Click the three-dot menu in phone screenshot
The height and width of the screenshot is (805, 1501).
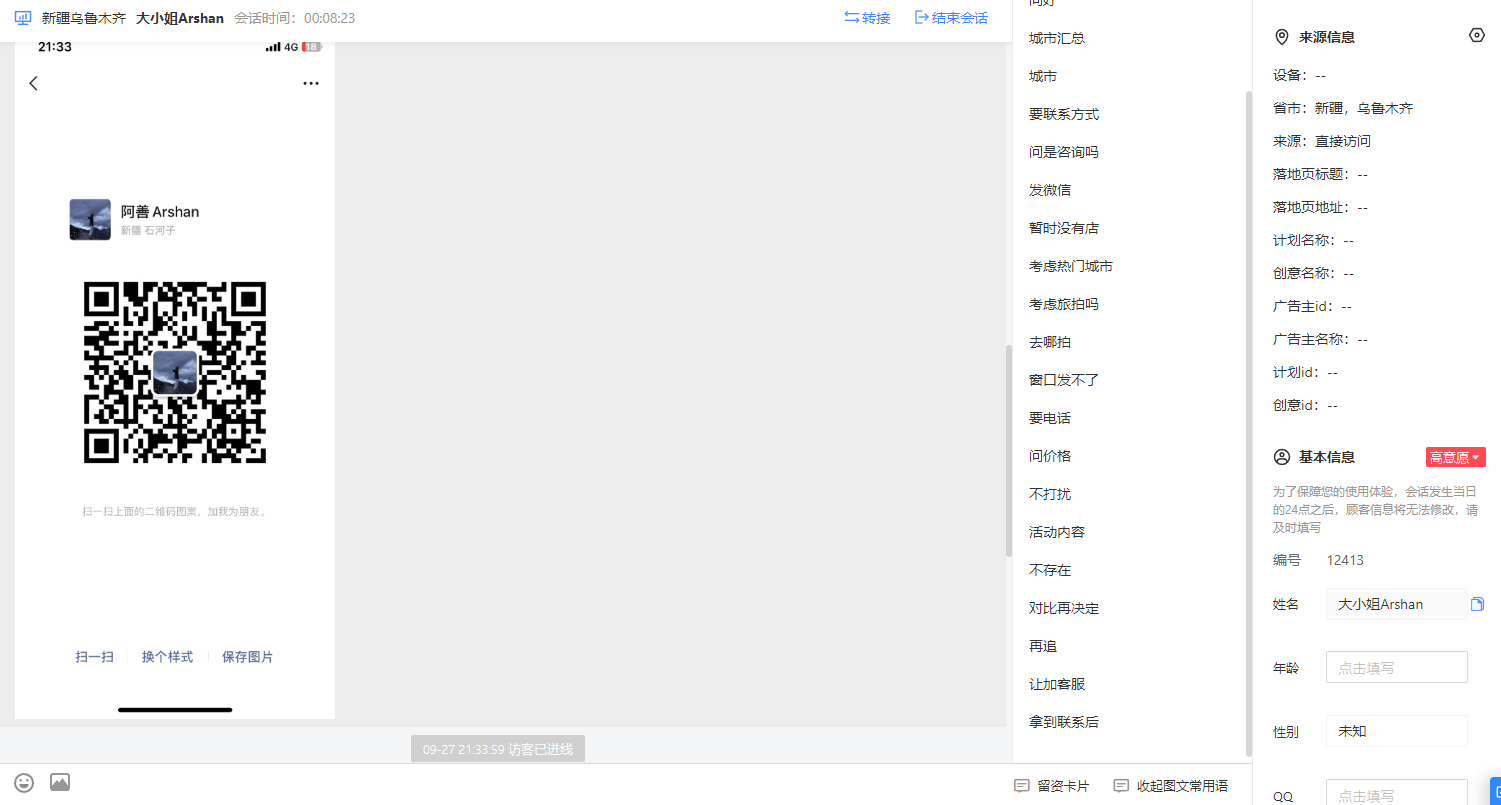[311, 83]
